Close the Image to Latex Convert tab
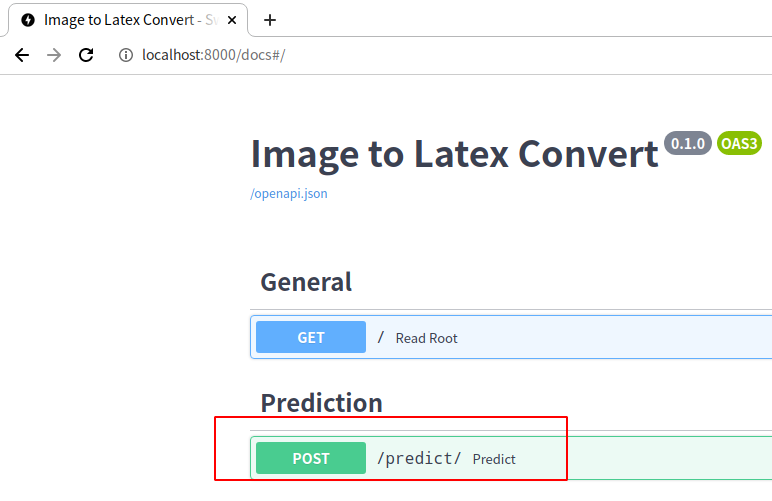The height and width of the screenshot is (501, 772). click(232, 20)
